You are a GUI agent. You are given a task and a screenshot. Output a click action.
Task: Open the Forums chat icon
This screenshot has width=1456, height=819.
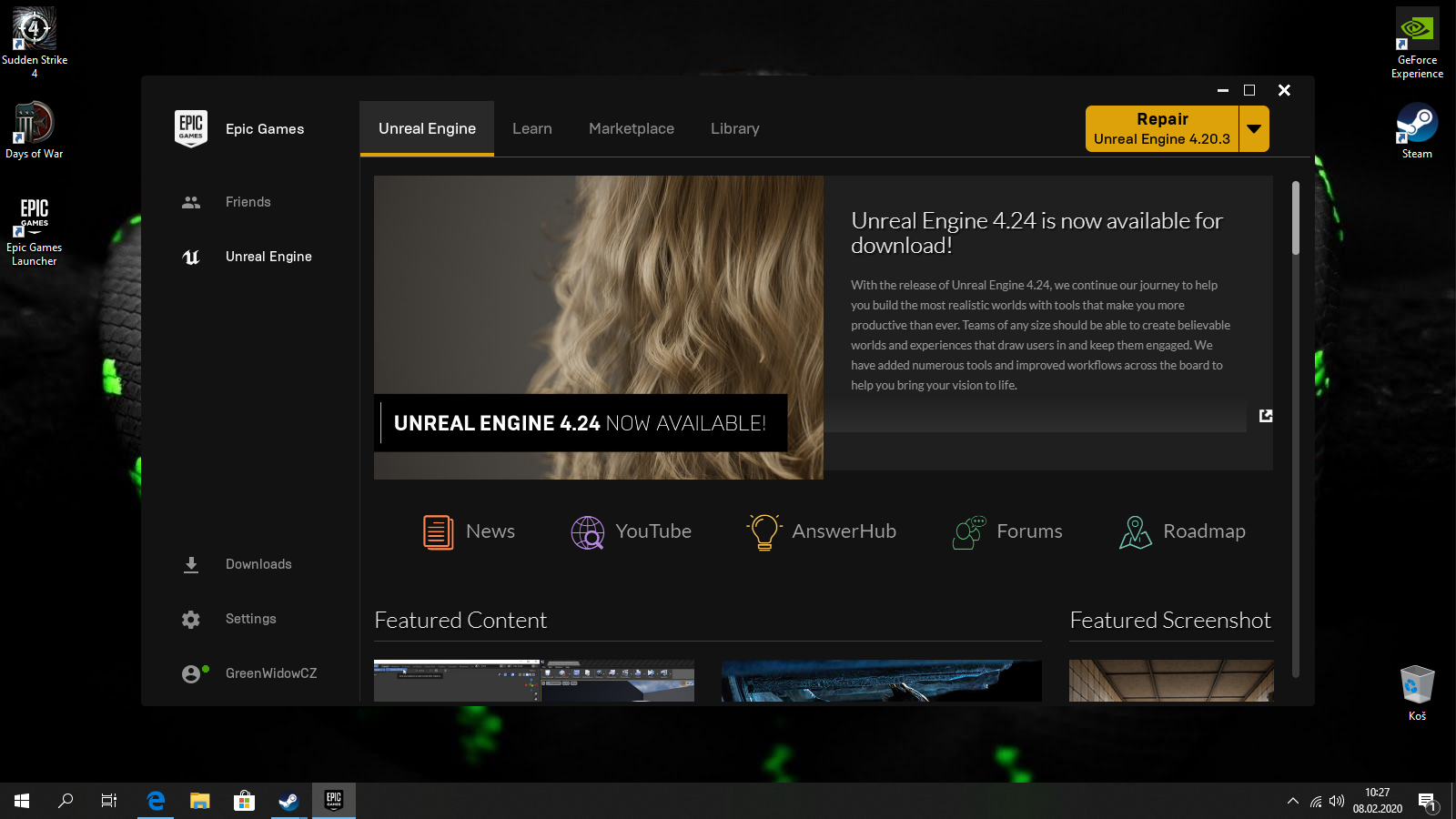(969, 531)
